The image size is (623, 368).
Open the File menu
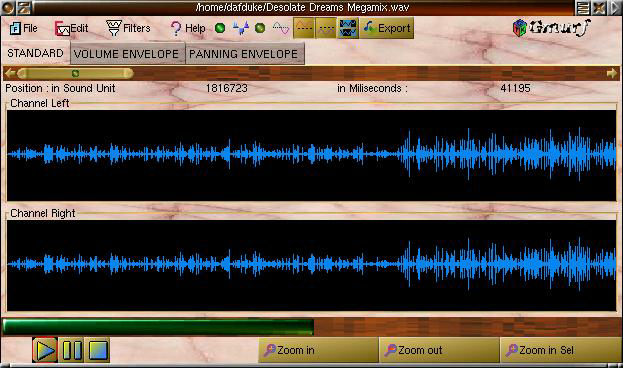pyautogui.click(x=23, y=28)
